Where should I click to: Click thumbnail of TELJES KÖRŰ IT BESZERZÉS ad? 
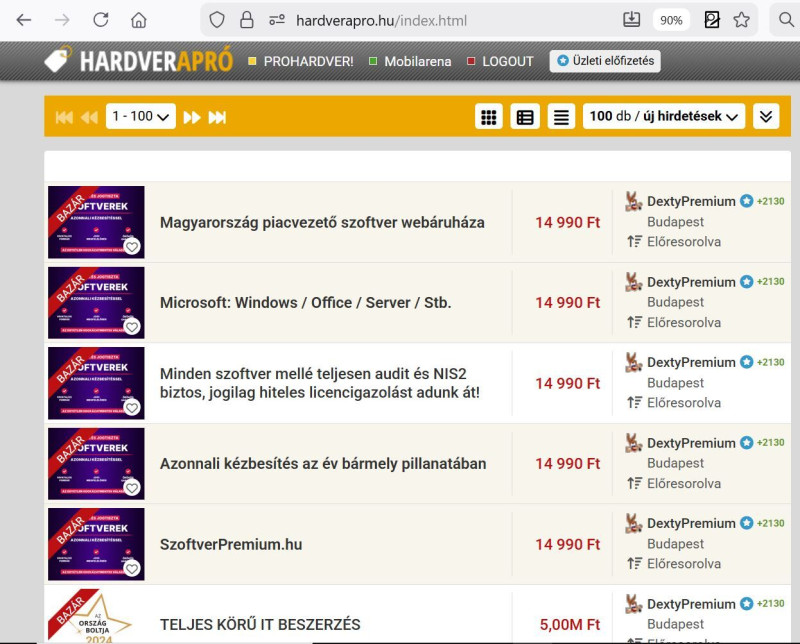tap(96, 615)
